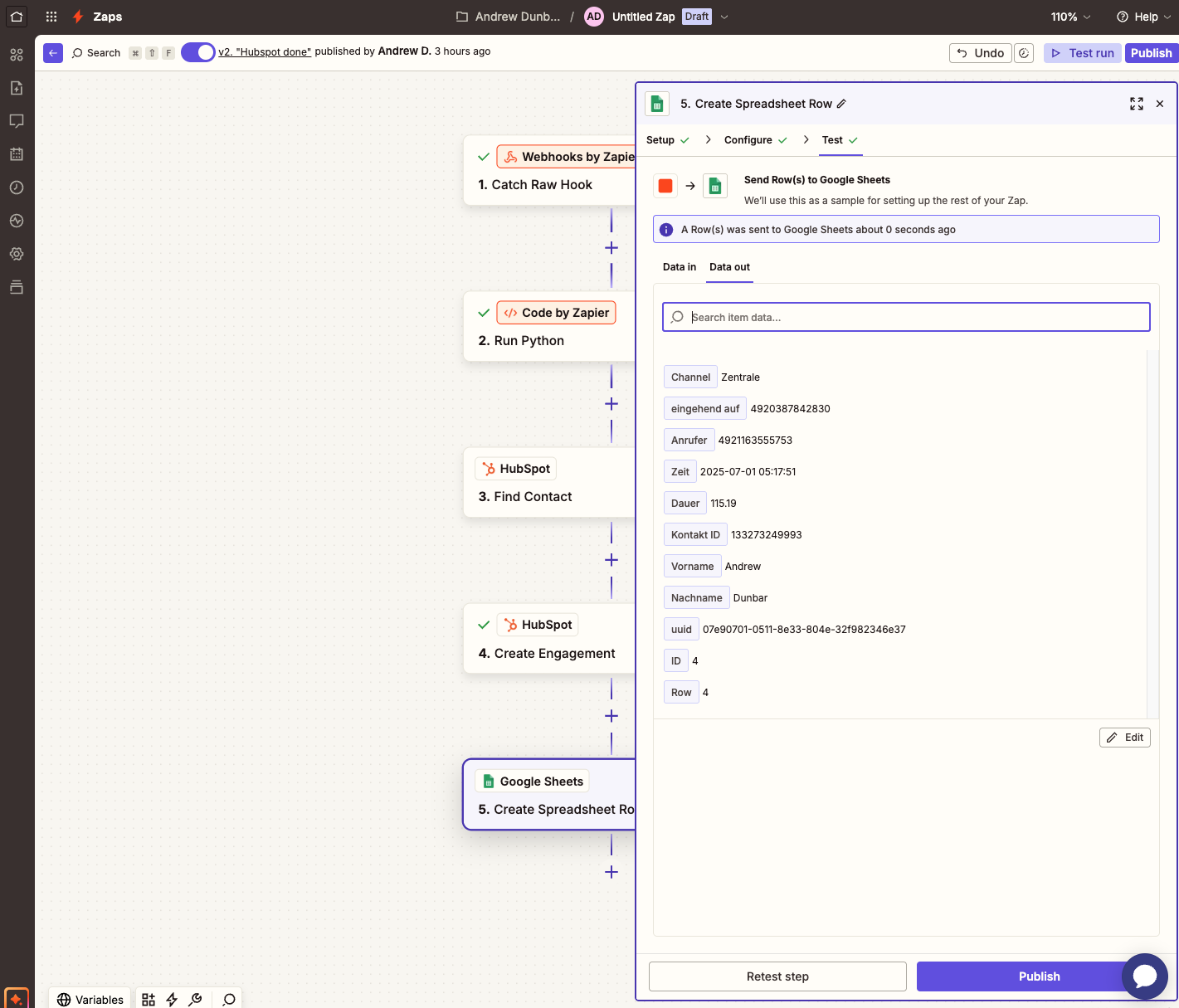The width and height of the screenshot is (1179, 1008).
Task: Click the Zeit value 2025-07-01 05:17:51
Action: pos(748,472)
